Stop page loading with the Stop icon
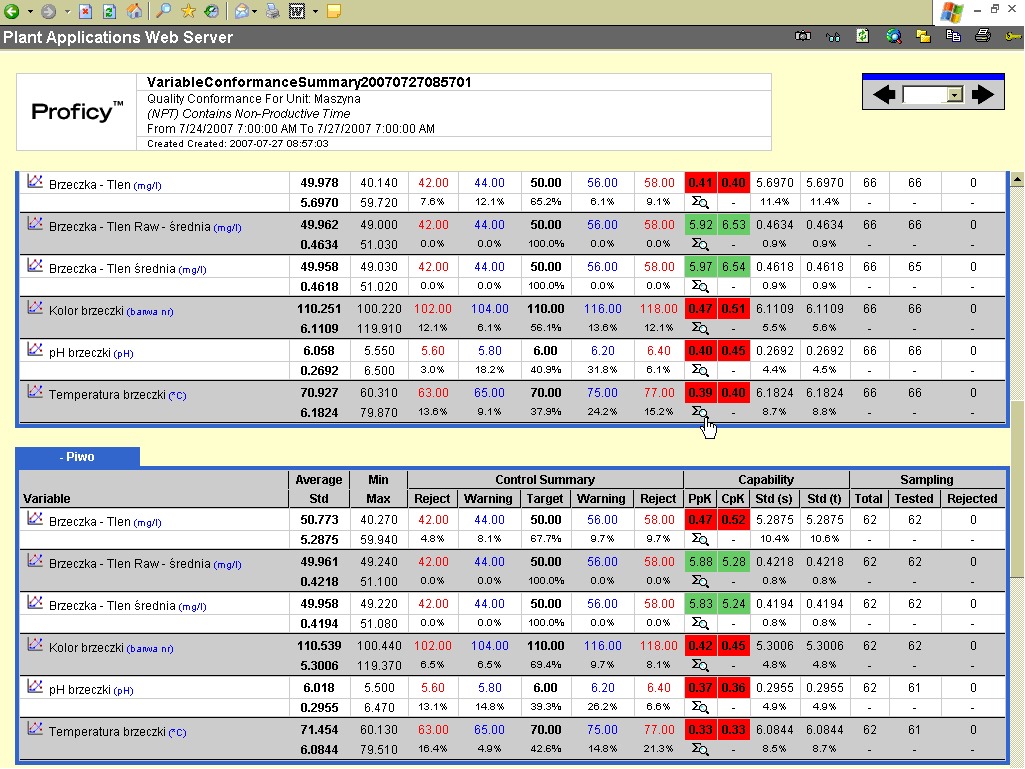Viewport: 1025px width, 769px height. [x=86, y=11]
